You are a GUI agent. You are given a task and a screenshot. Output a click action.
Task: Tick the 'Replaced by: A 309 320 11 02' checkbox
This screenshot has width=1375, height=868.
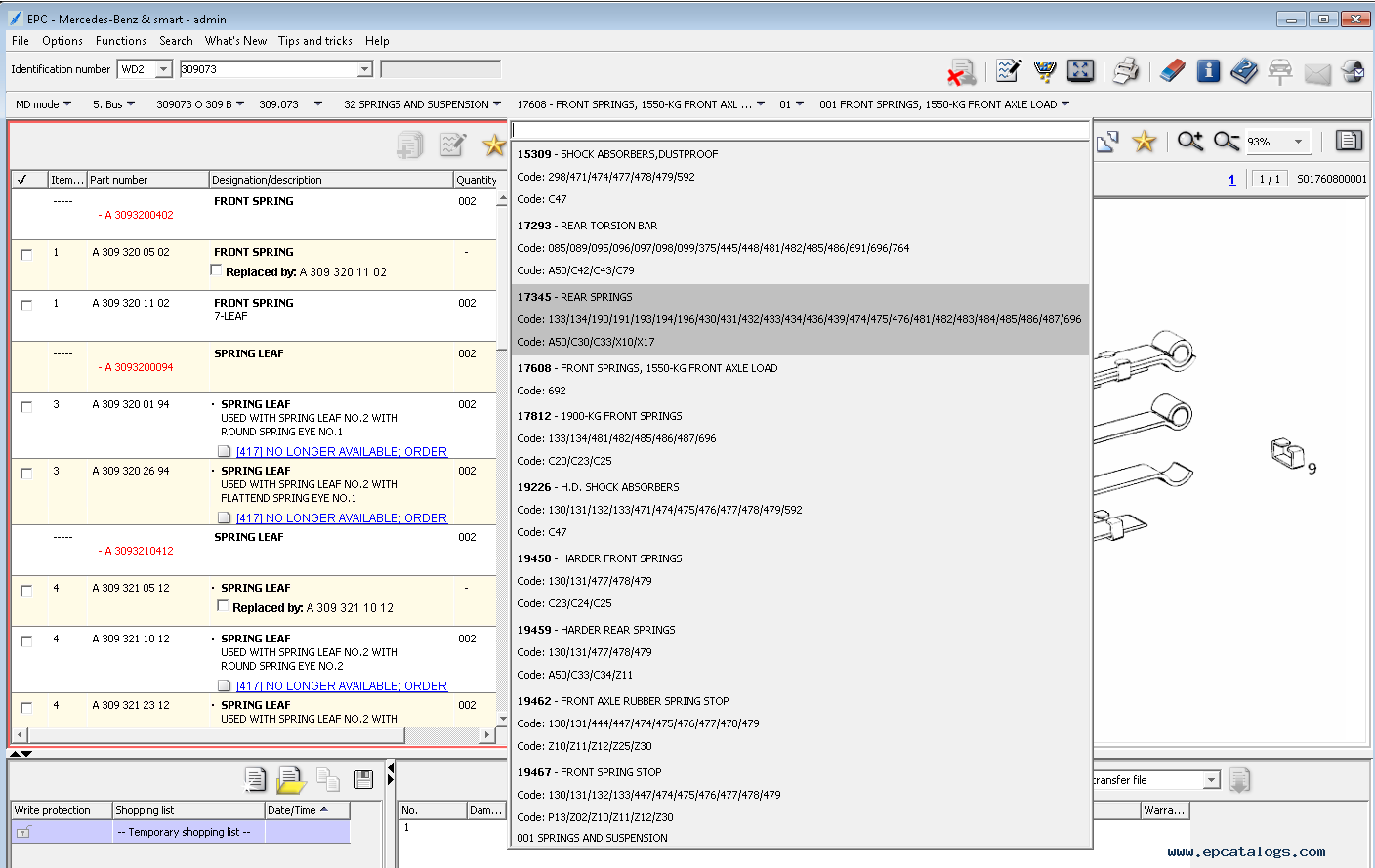click(217, 270)
